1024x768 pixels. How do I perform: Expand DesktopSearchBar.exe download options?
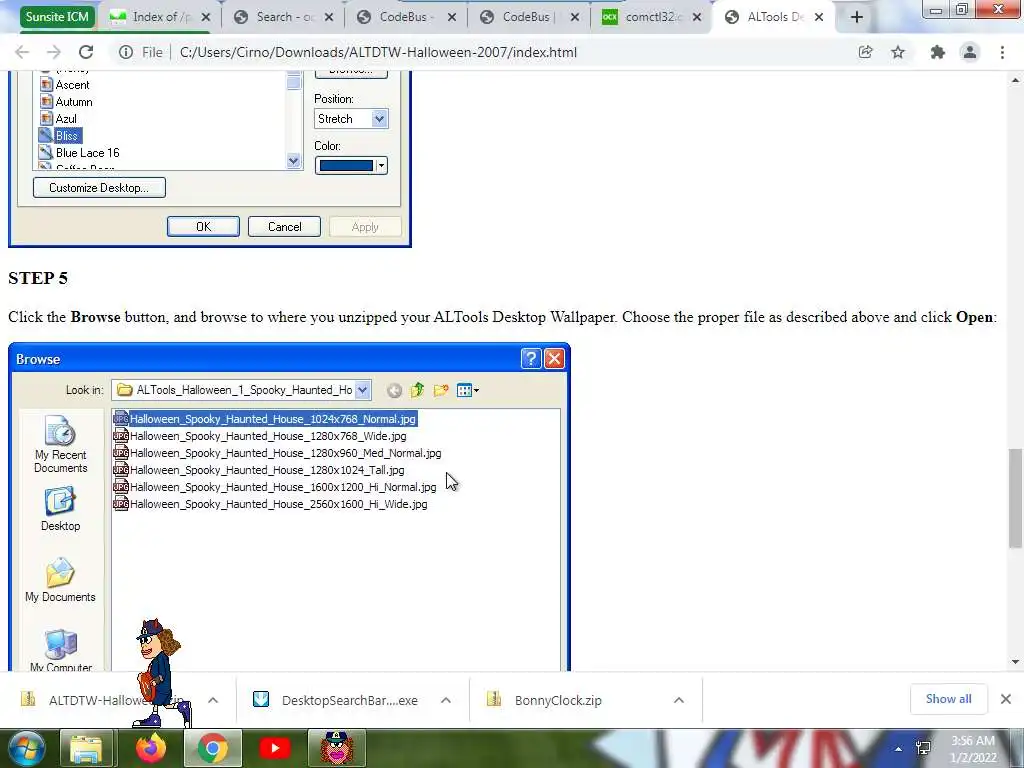pyautogui.click(x=446, y=700)
